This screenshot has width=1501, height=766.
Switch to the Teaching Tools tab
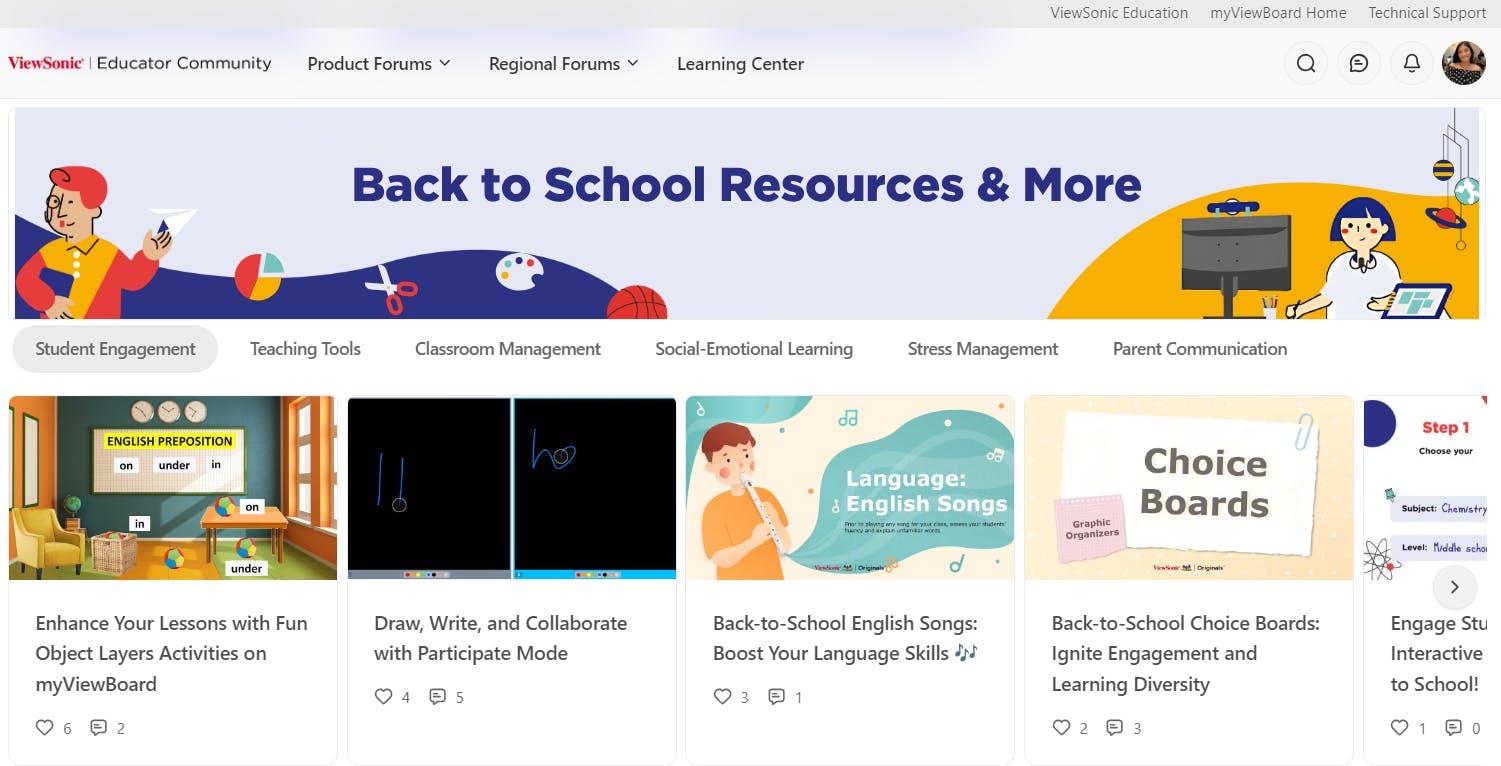pyautogui.click(x=305, y=349)
